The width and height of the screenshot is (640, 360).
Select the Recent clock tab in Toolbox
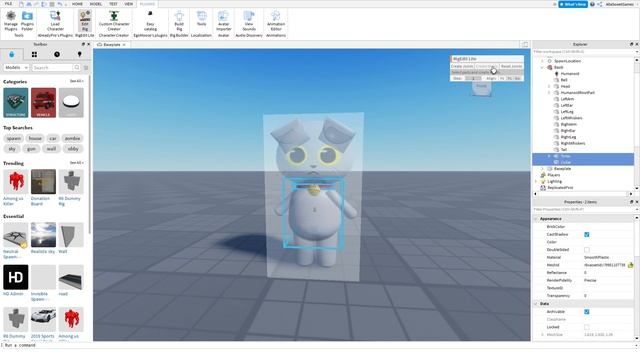pyautogui.click(x=57, y=54)
